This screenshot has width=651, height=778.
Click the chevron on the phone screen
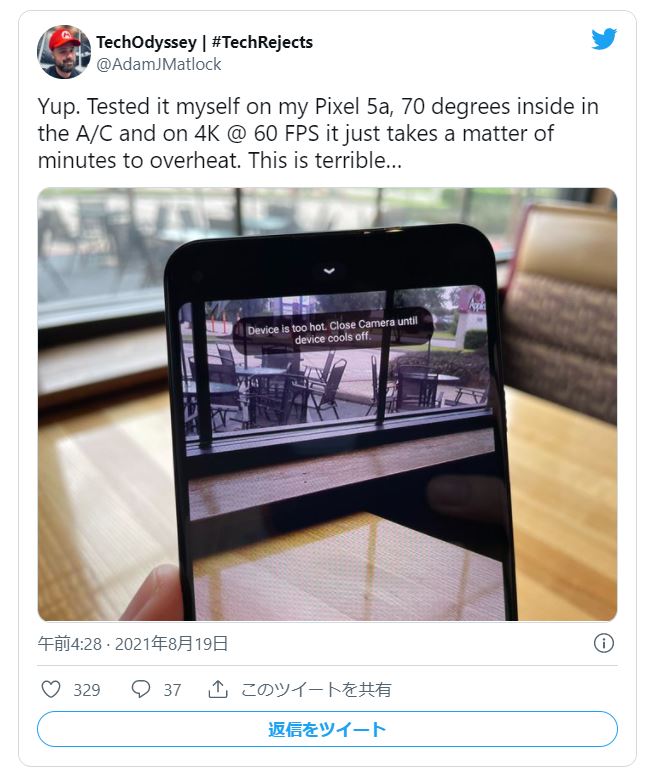tap(329, 270)
